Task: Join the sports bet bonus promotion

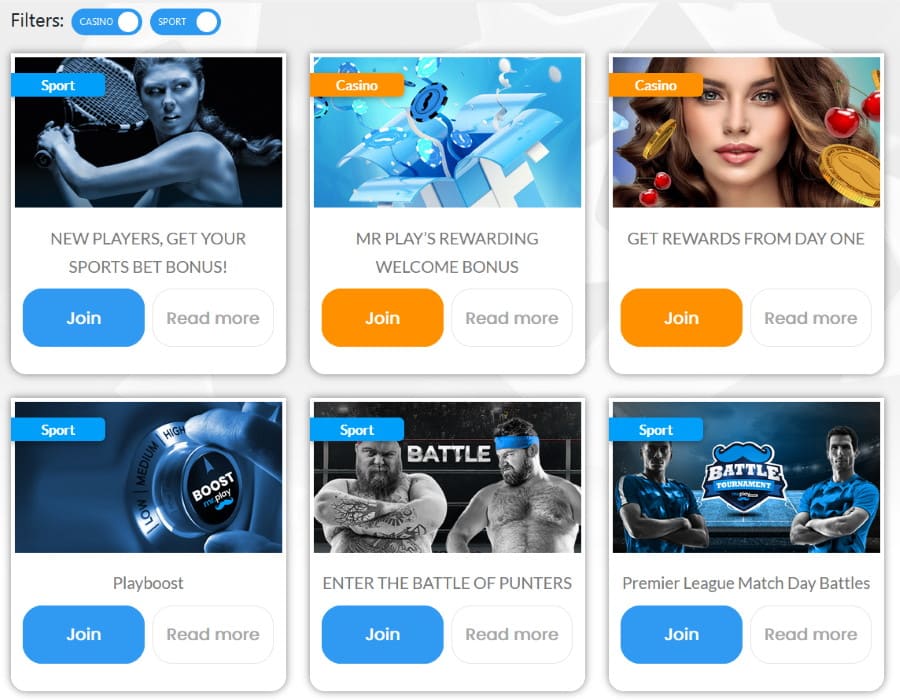Action: 84,318
